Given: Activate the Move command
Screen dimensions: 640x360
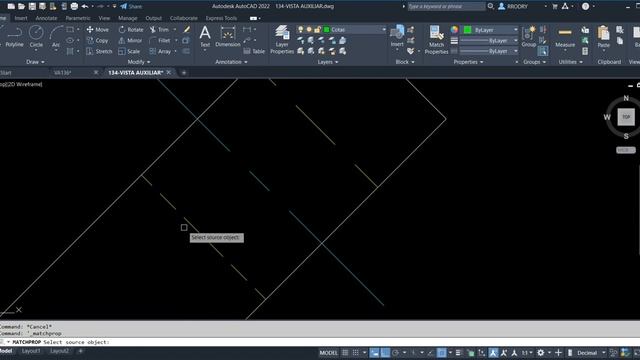Looking at the screenshot, I should (98, 29).
